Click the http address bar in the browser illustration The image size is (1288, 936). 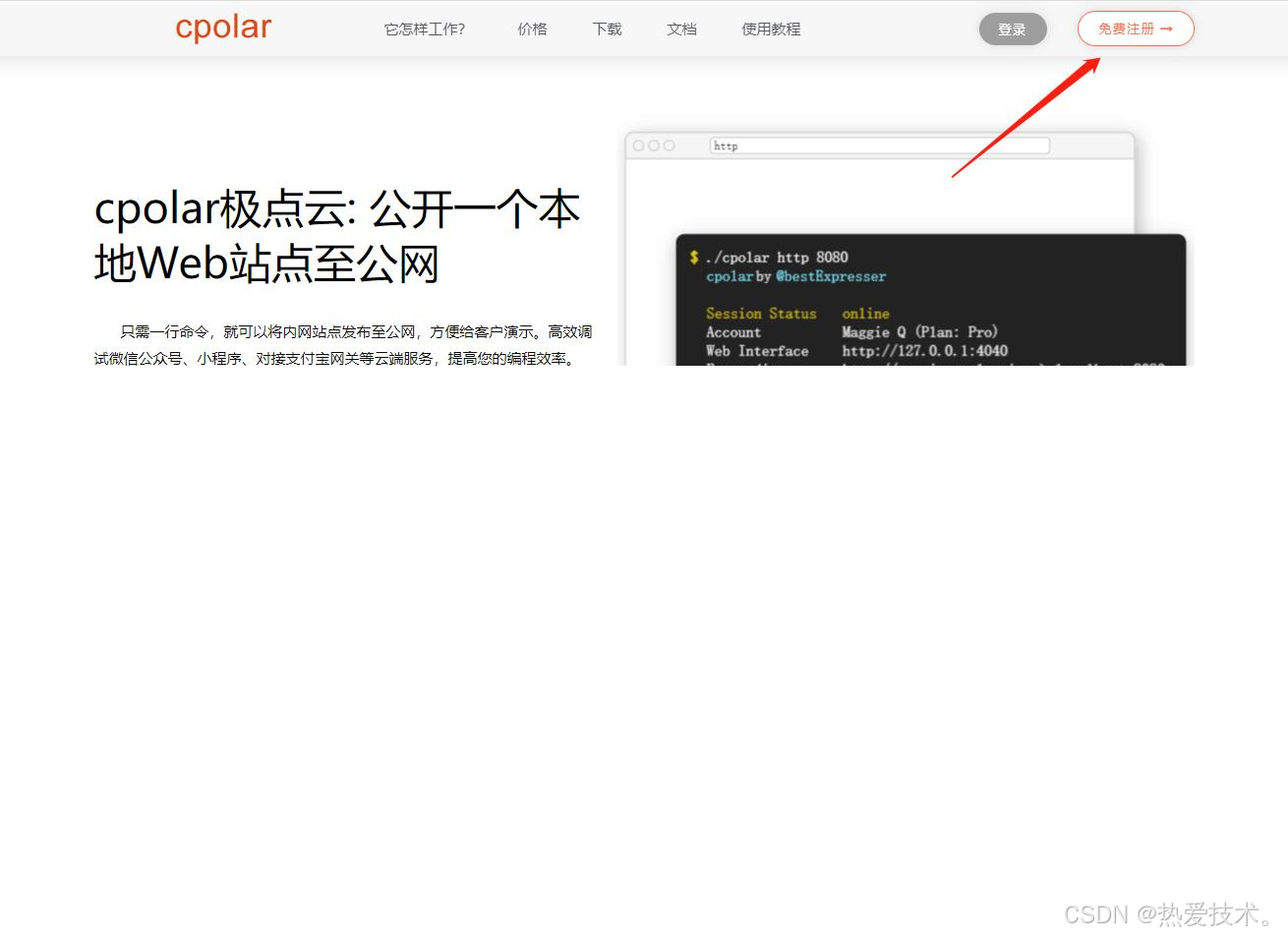tap(880, 146)
